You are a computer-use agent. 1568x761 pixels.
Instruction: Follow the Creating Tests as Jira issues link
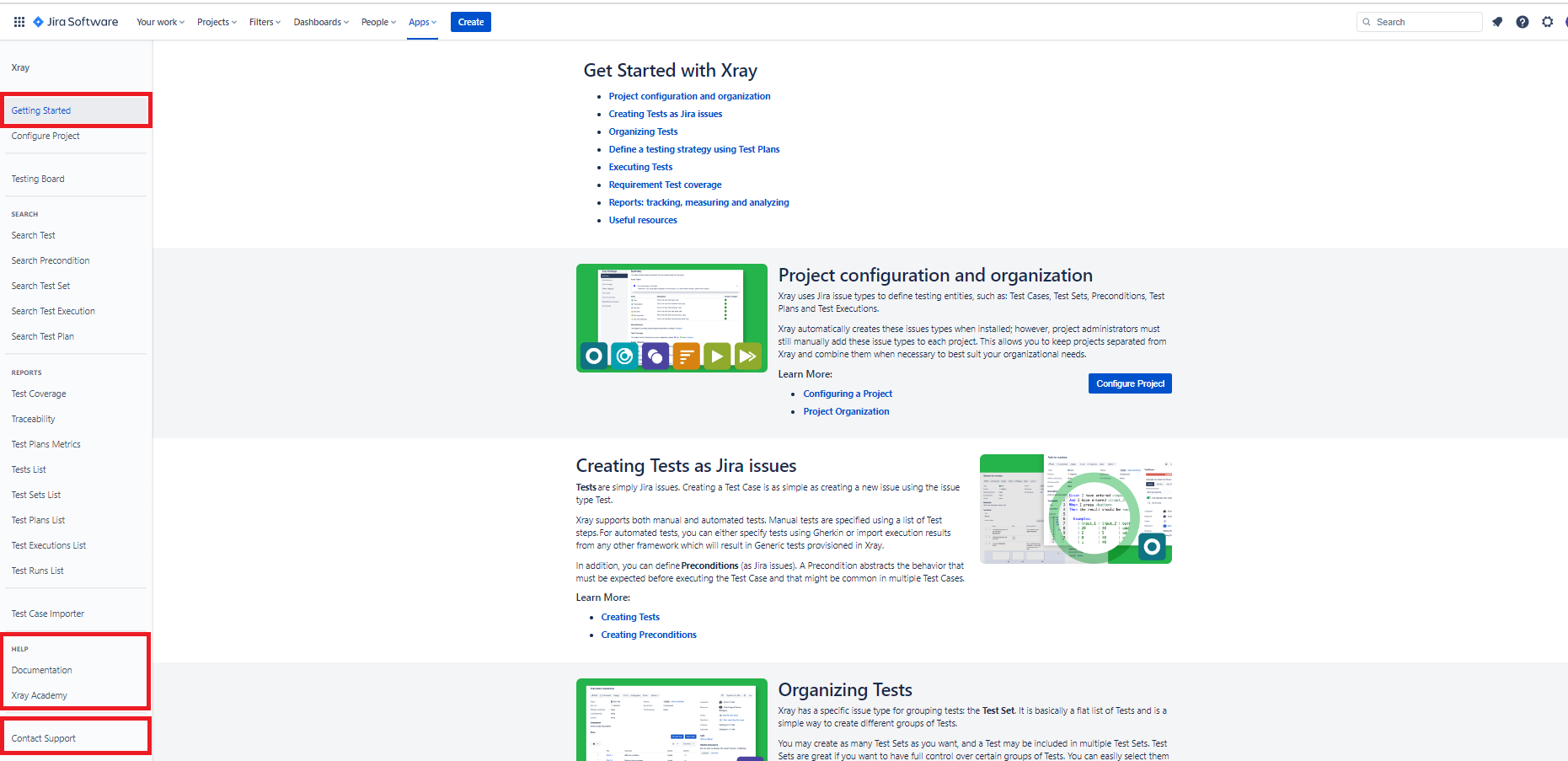tap(666, 114)
